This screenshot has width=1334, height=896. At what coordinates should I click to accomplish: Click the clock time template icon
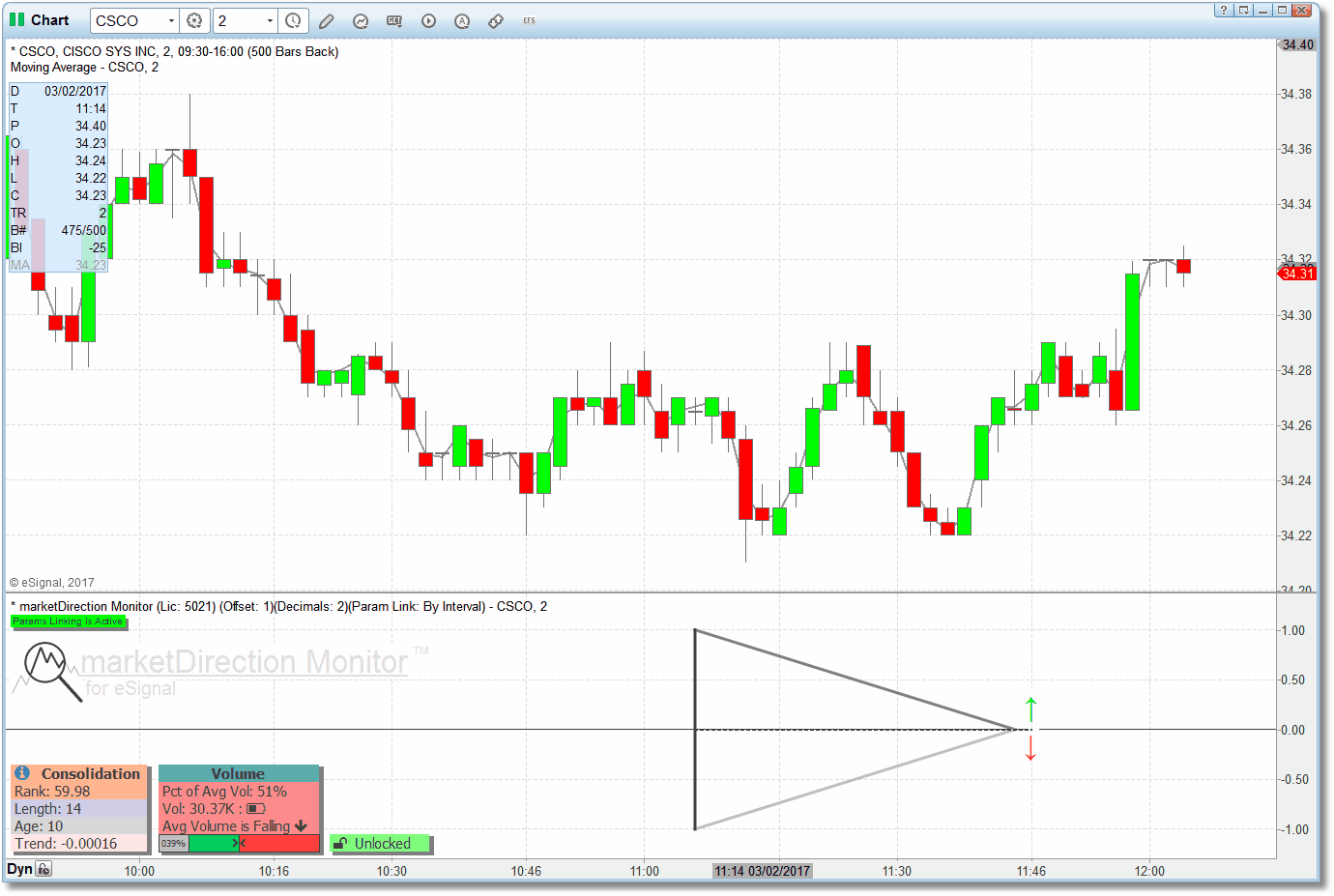point(294,20)
